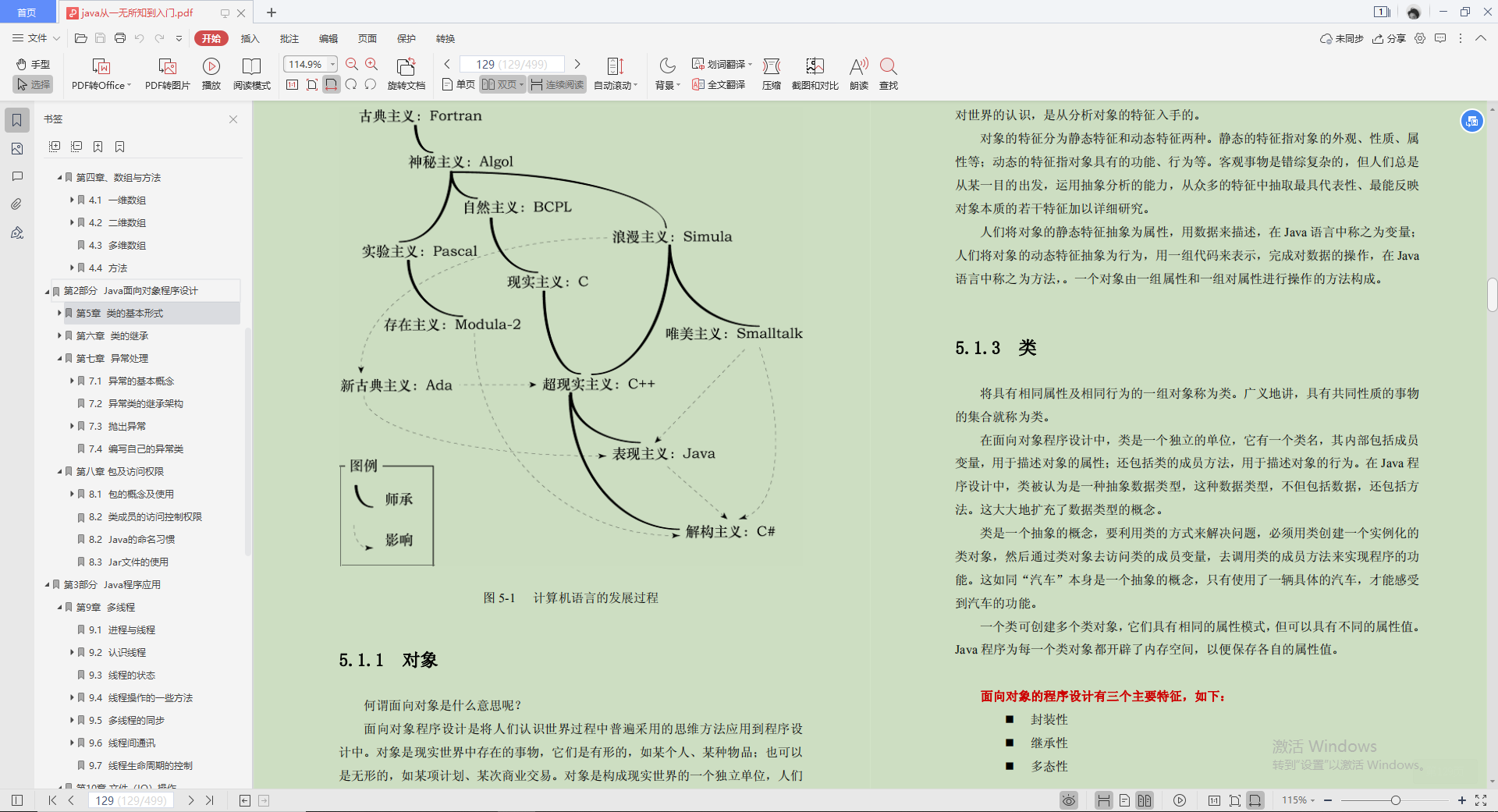This screenshot has height=812, width=1498.
Task: Open the attachments paperclip sidebar icon
Action: [17, 204]
